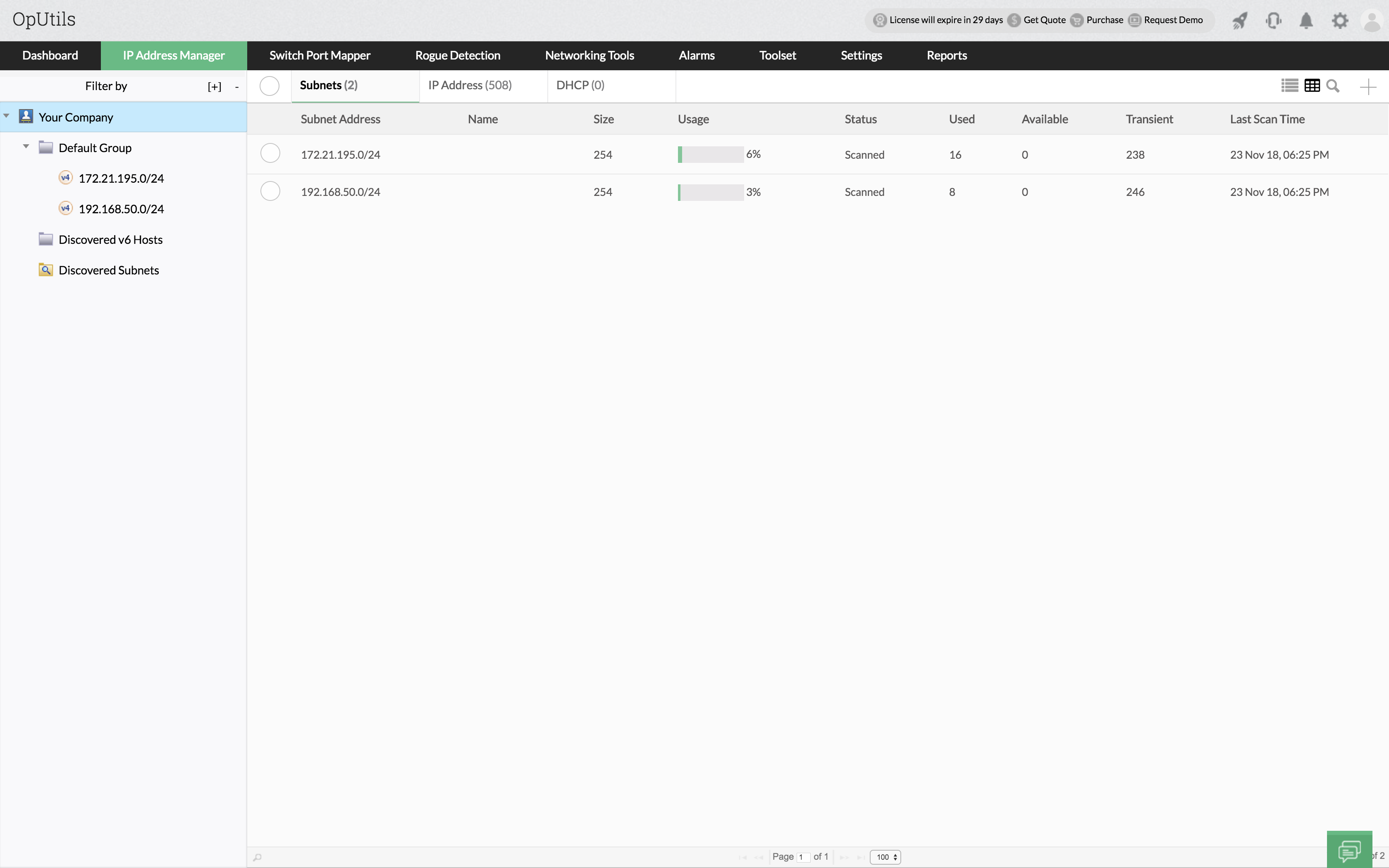Open the notifications bell
Image resolution: width=1389 pixels, height=868 pixels.
coord(1306,21)
